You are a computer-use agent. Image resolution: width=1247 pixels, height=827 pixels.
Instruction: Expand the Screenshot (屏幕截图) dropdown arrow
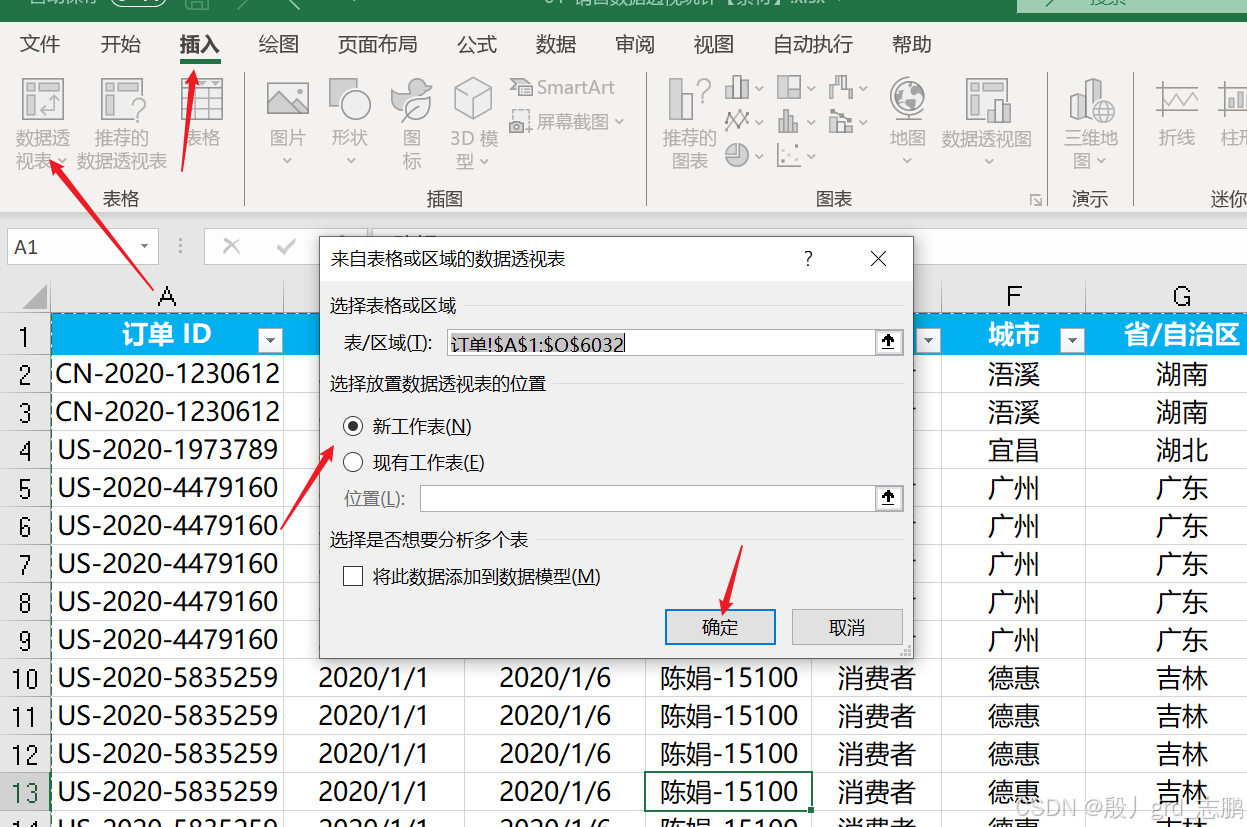point(619,122)
